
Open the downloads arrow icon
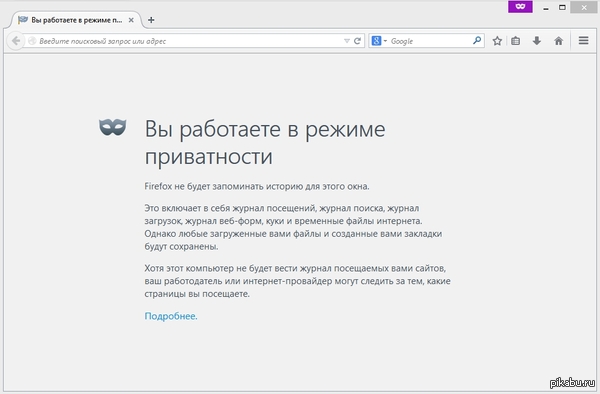(x=537, y=41)
